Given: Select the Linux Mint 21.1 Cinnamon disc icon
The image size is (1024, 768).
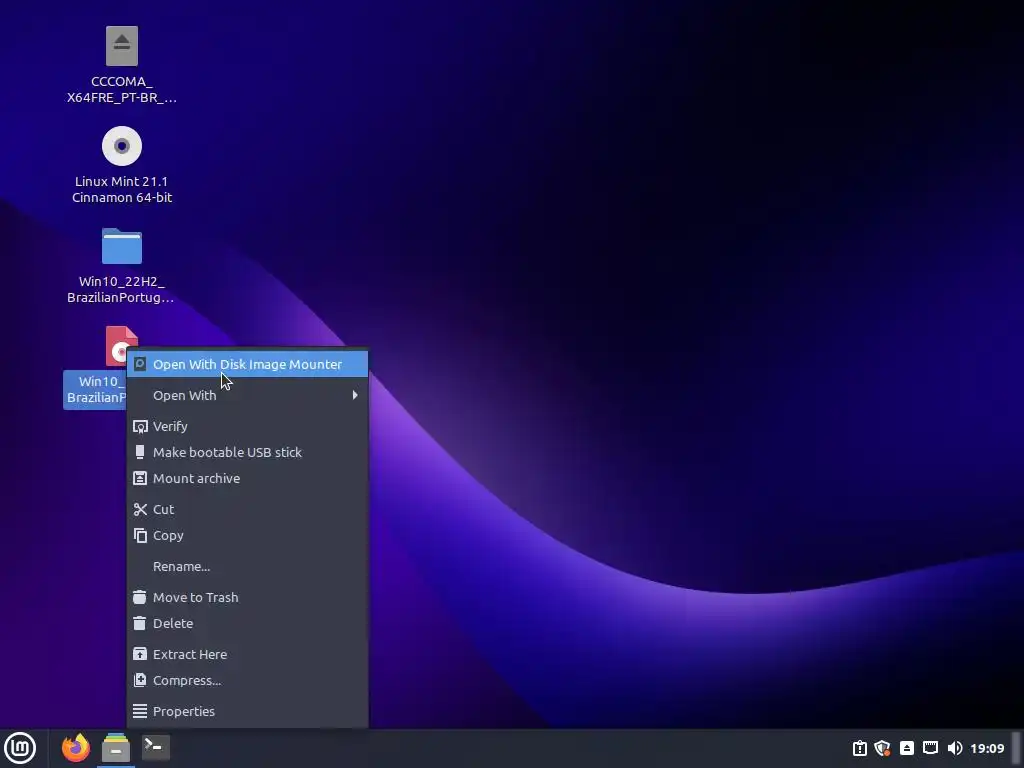Looking at the screenshot, I should 121,146.
